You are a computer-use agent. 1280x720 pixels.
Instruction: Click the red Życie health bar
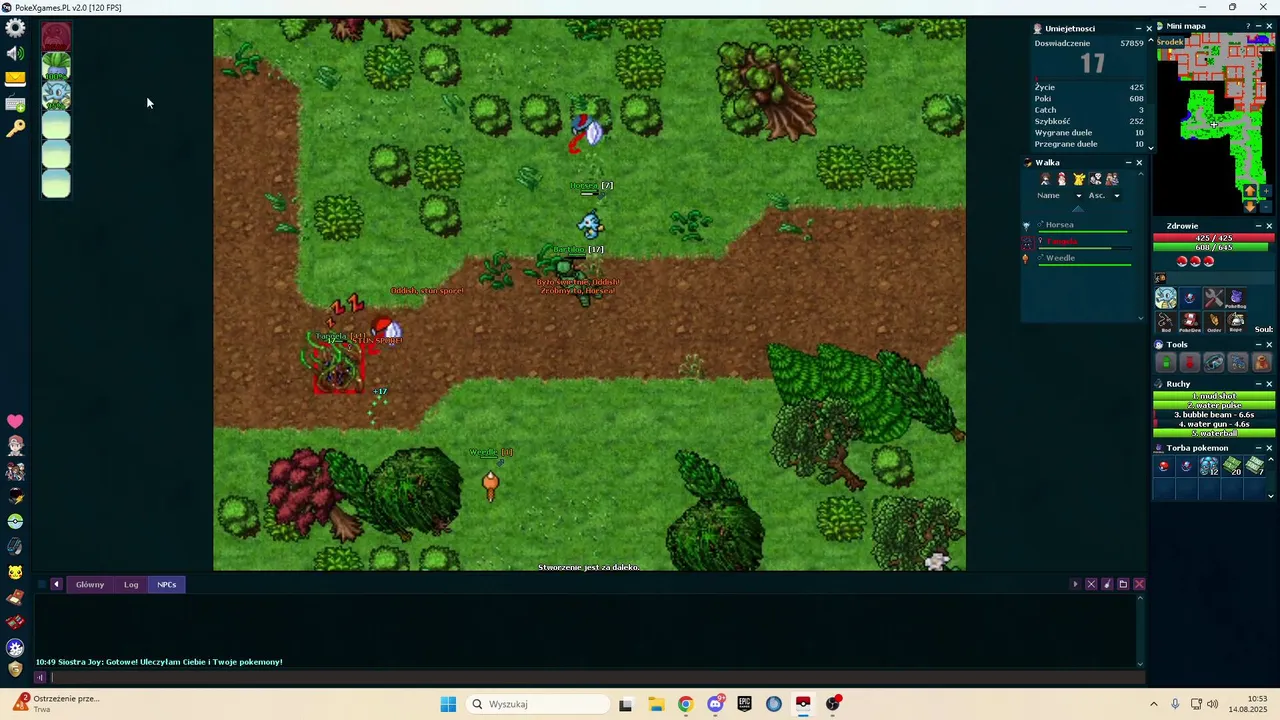pos(1214,238)
